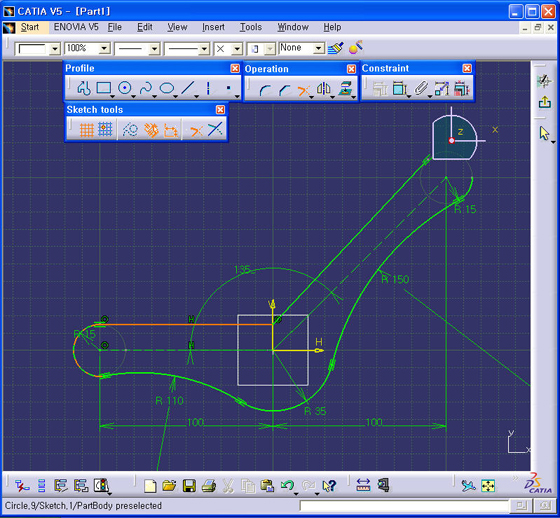560x518 pixels.
Task: Select the Project 3D Elements tool
Action: (345, 89)
